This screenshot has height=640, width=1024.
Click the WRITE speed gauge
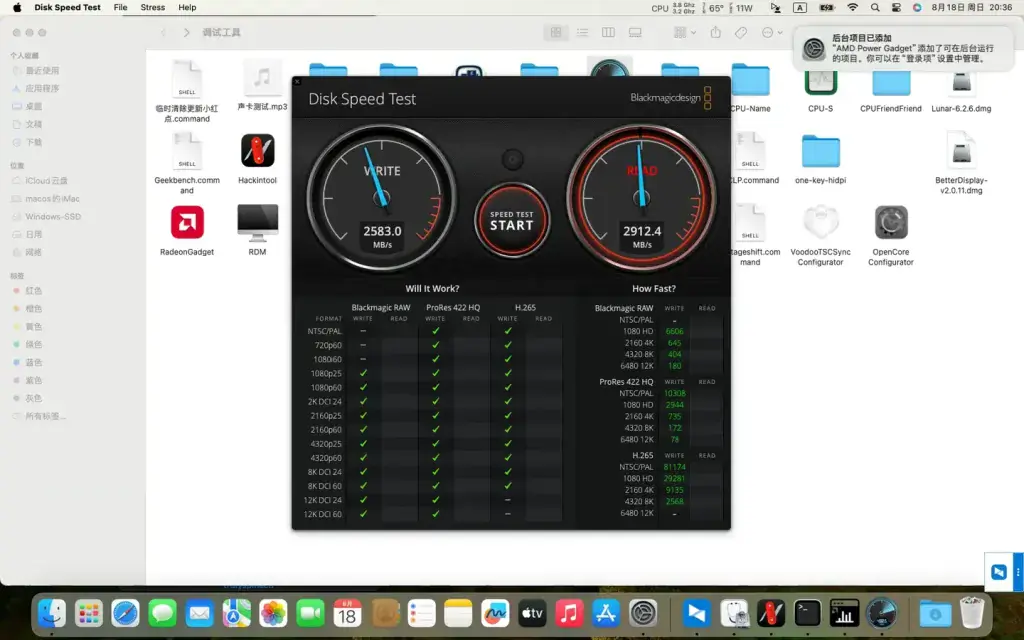coord(381,198)
